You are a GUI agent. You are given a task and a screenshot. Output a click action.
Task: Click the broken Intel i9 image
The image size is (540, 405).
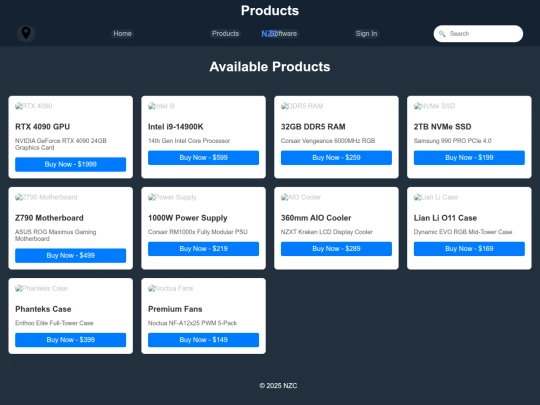point(161,106)
